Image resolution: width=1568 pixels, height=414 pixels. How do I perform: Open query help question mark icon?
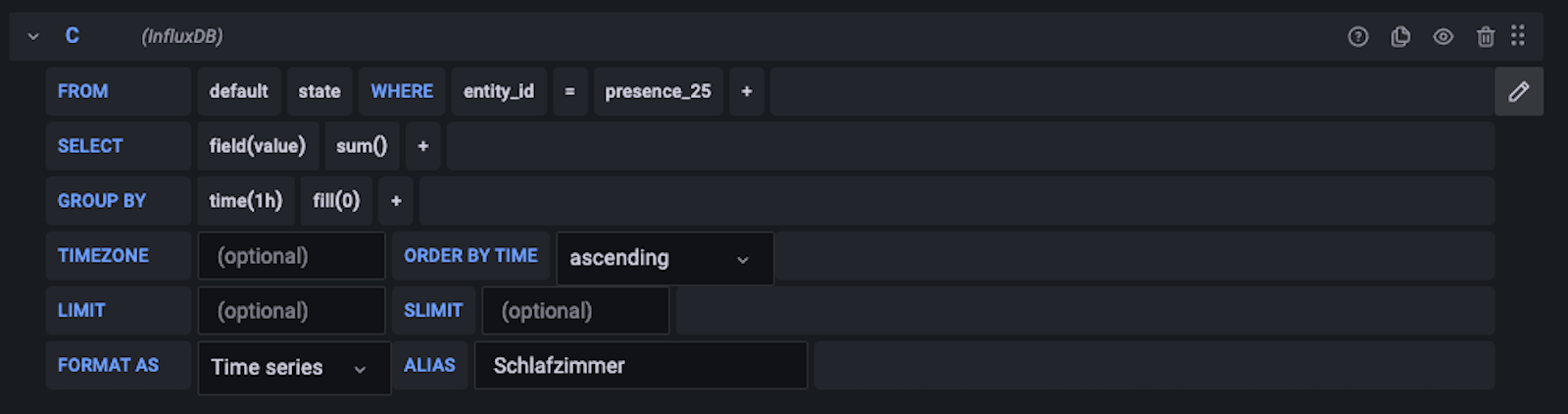click(1357, 37)
